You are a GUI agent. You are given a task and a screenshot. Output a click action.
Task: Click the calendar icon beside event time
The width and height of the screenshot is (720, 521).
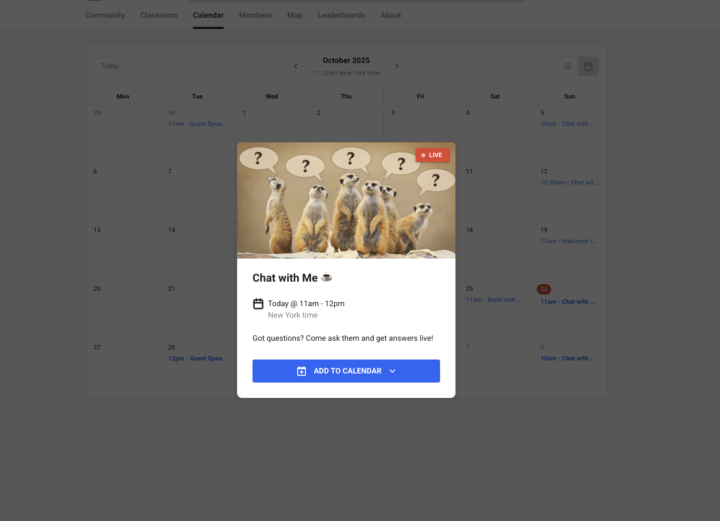[x=258, y=304]
